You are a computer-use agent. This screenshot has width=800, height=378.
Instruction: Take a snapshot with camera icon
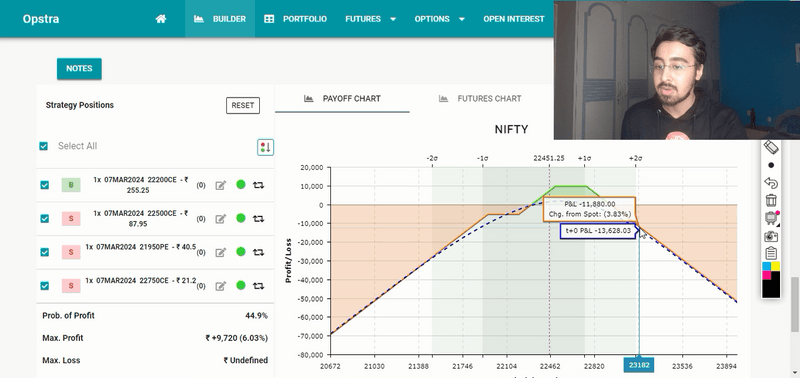[771, 236]
